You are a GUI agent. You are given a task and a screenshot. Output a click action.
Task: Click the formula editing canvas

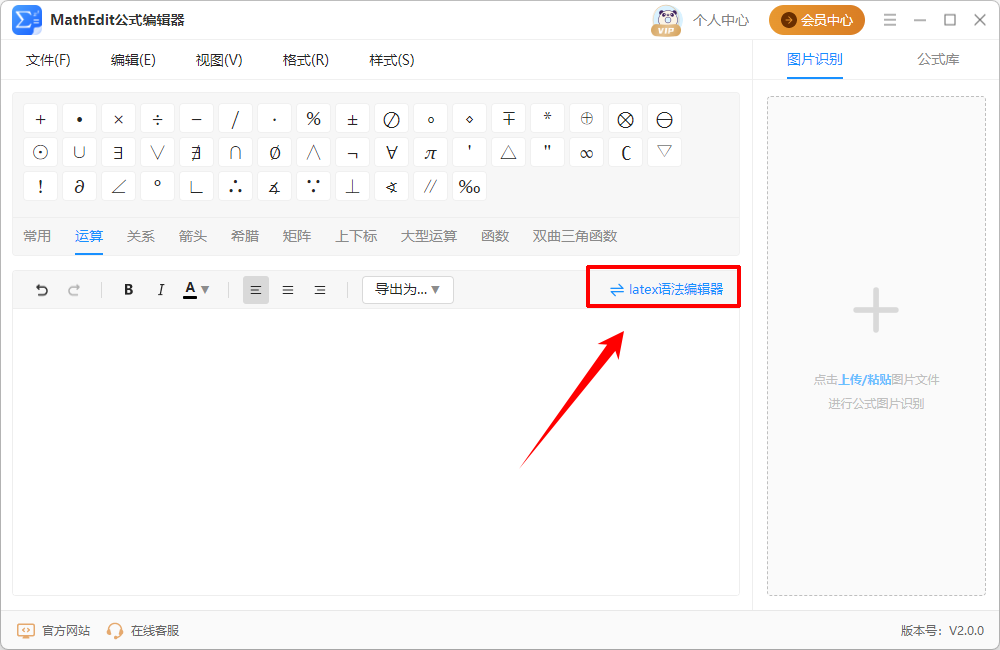(376, 452)
